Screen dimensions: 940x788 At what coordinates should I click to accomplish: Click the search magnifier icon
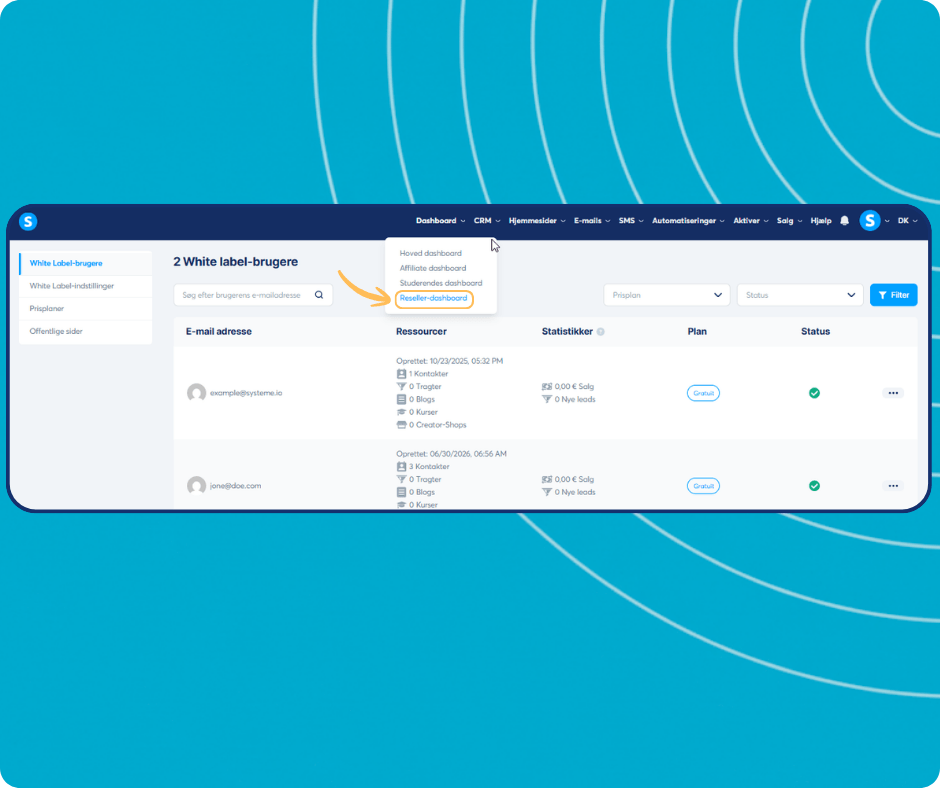[319, 294]
